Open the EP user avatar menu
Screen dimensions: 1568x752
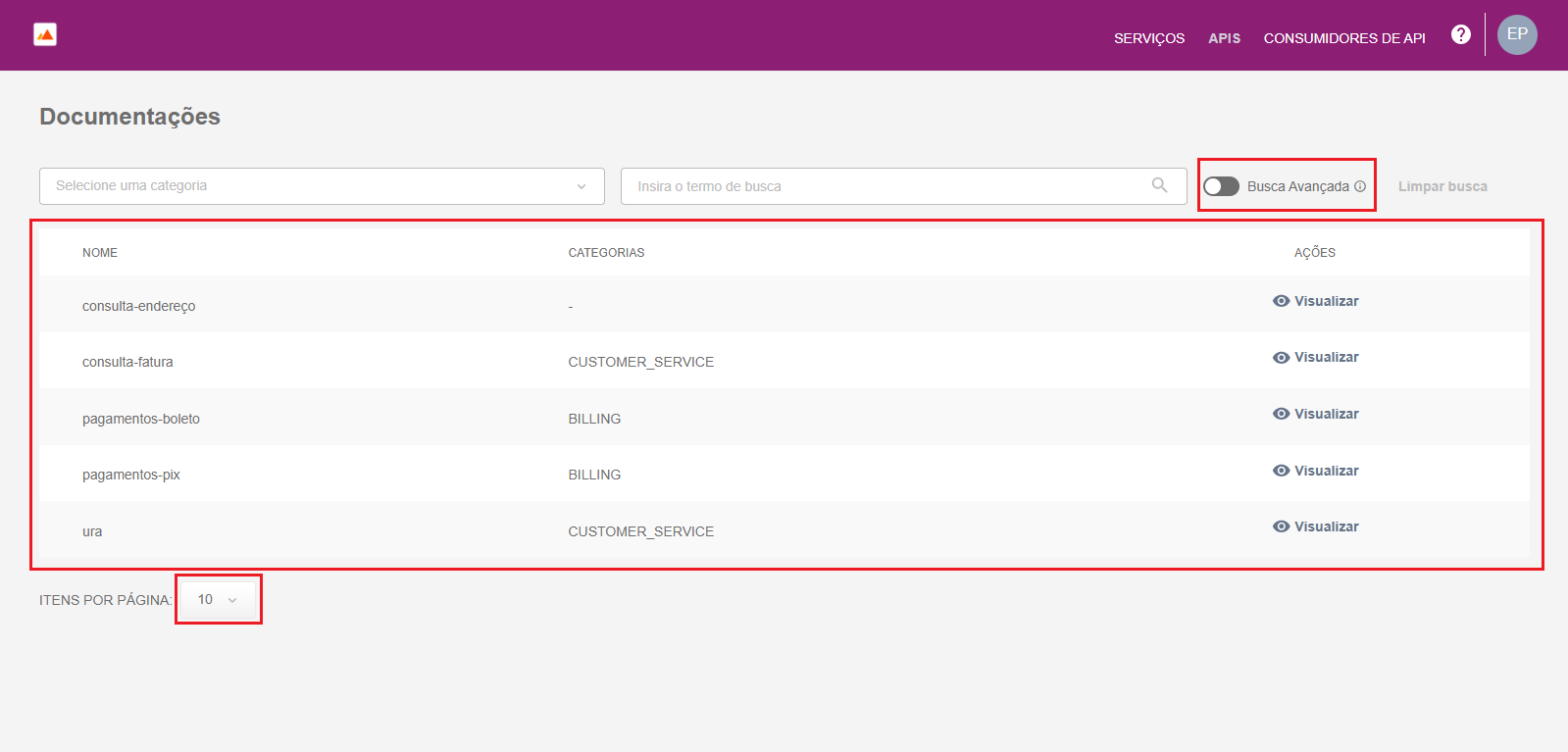(x=1516, y=35)
